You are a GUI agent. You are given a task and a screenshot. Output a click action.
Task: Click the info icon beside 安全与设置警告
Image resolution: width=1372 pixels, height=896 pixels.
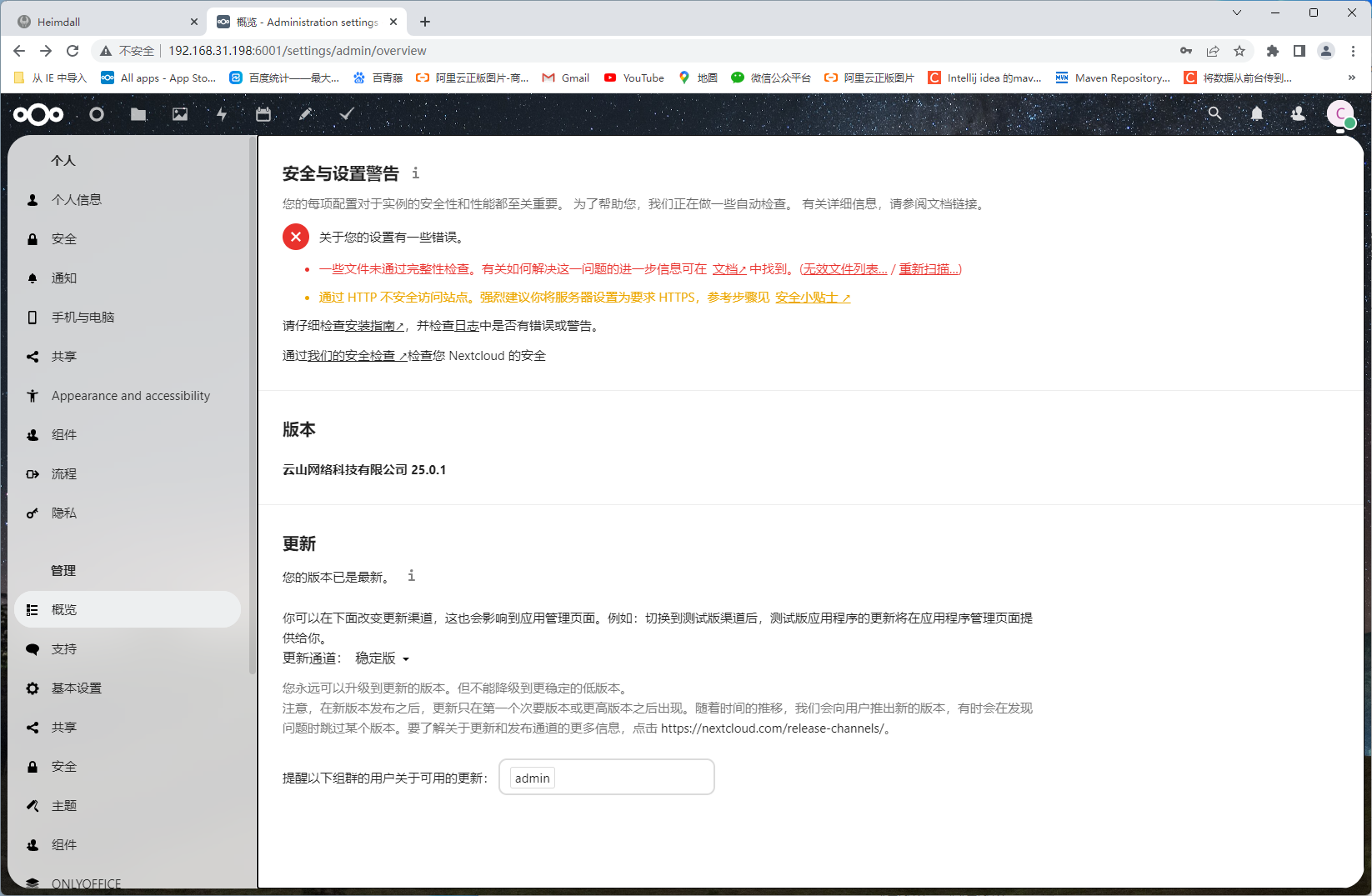[415, 173]
